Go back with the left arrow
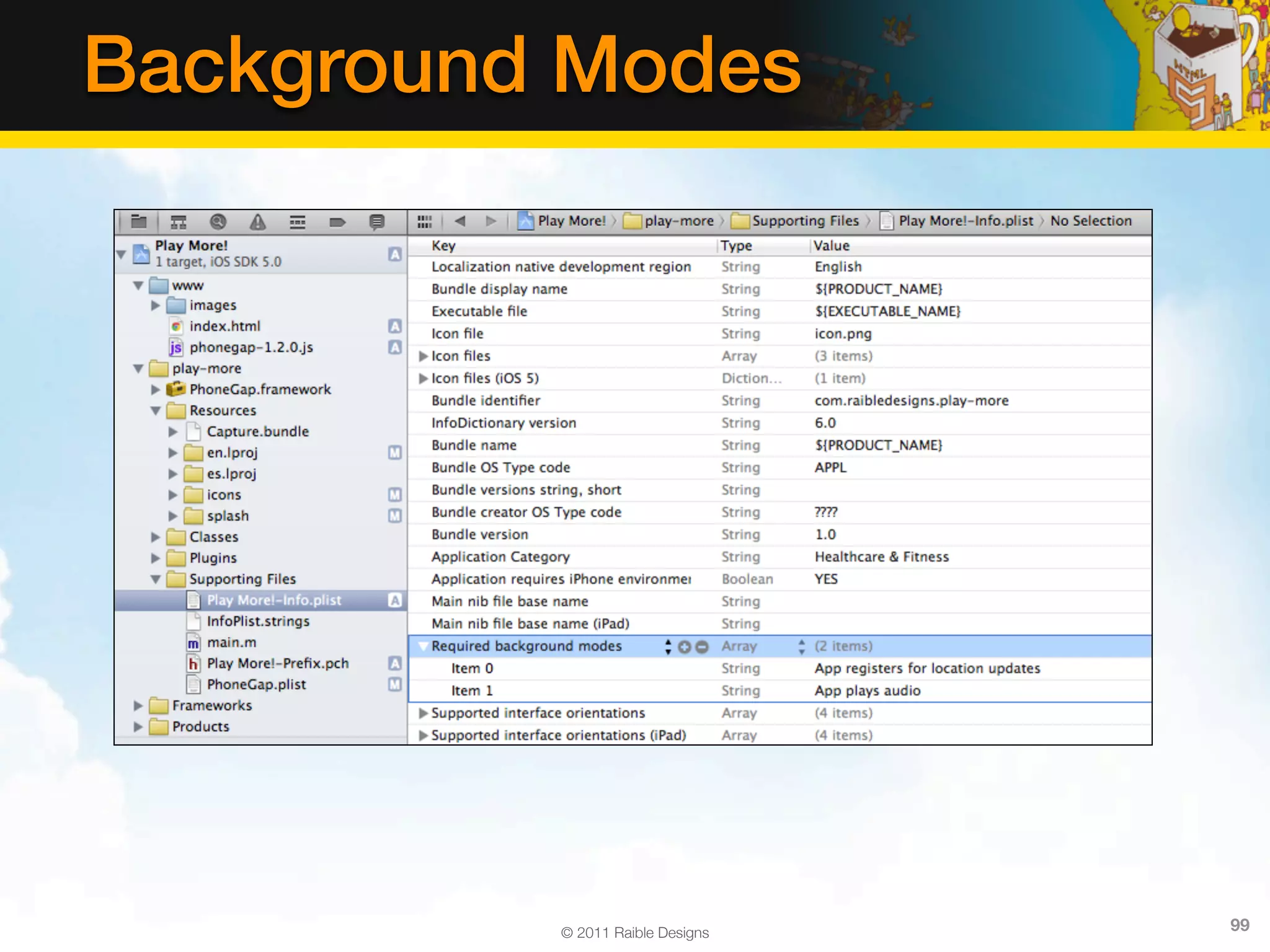 [x=460, y=221]
